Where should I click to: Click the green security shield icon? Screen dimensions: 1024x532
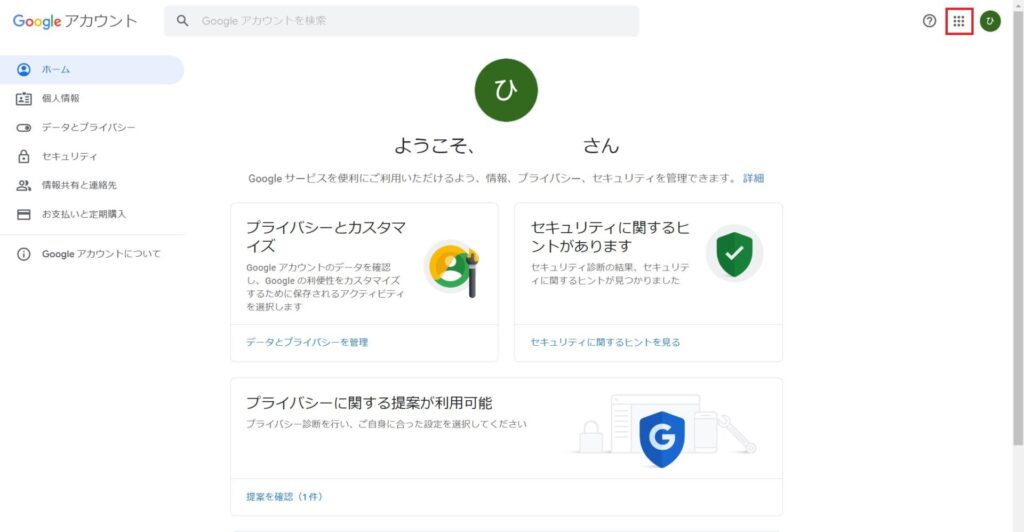coord(734,254)
